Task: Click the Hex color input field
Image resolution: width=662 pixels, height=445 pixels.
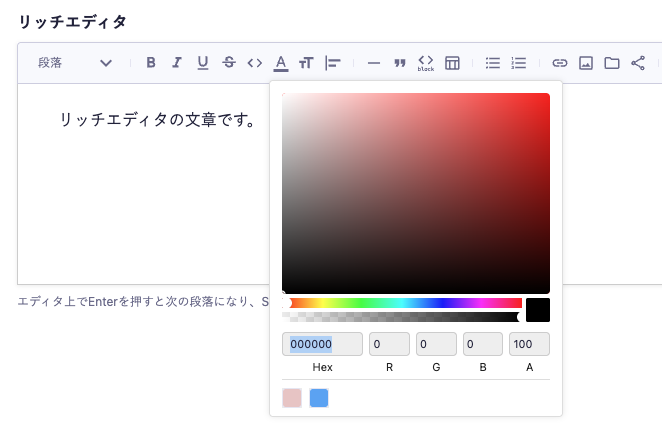Action: (322, 345)
